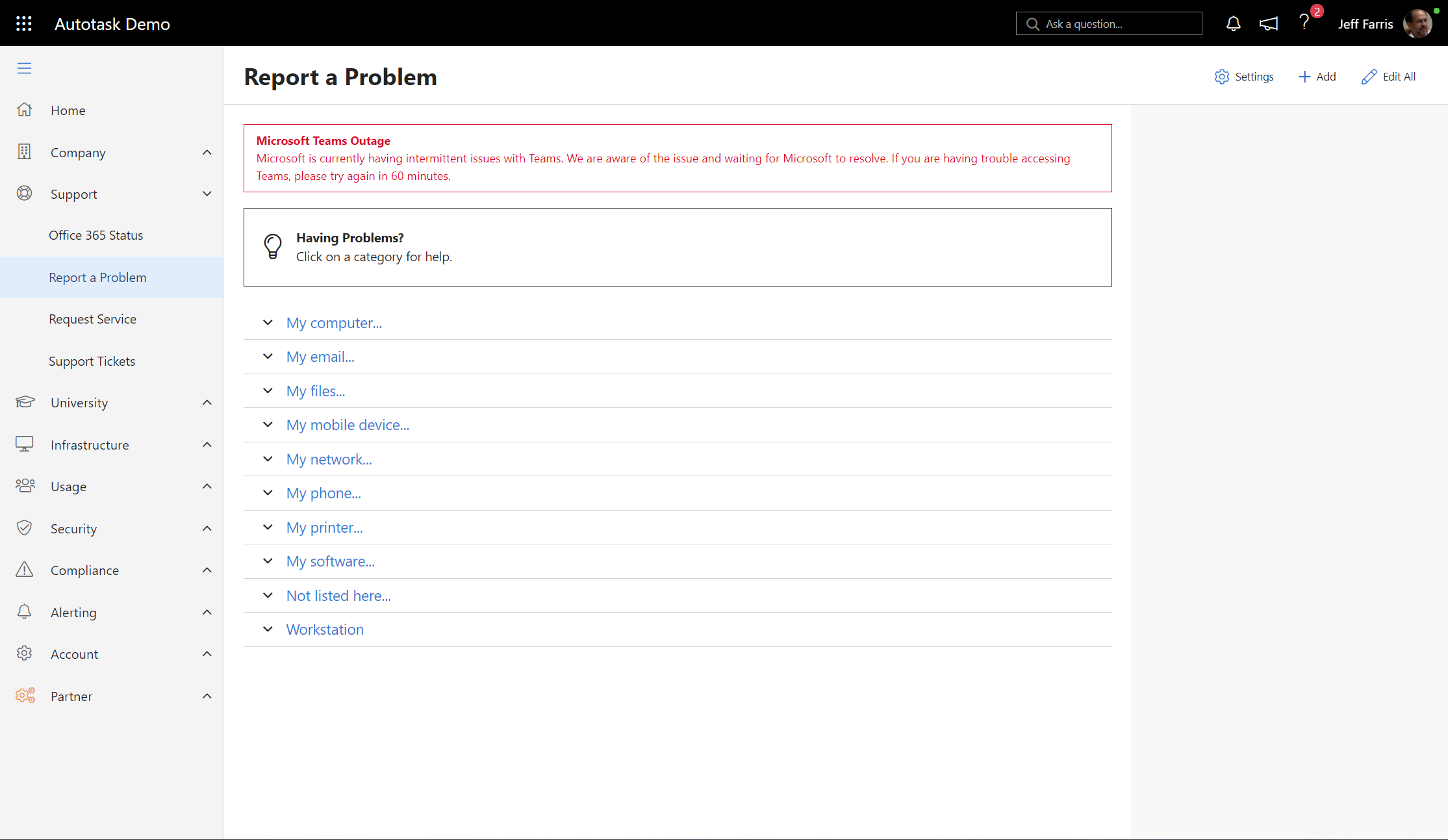The height and width of the screenshot is (840, 1448).
Task: Expand My printer category chevron
Action: pyautogui.click(x=268, y=527)
